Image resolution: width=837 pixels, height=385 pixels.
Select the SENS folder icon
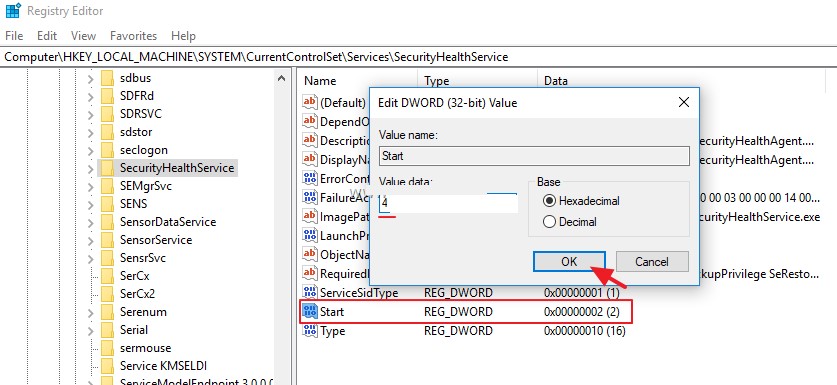[x=107, y=204]
